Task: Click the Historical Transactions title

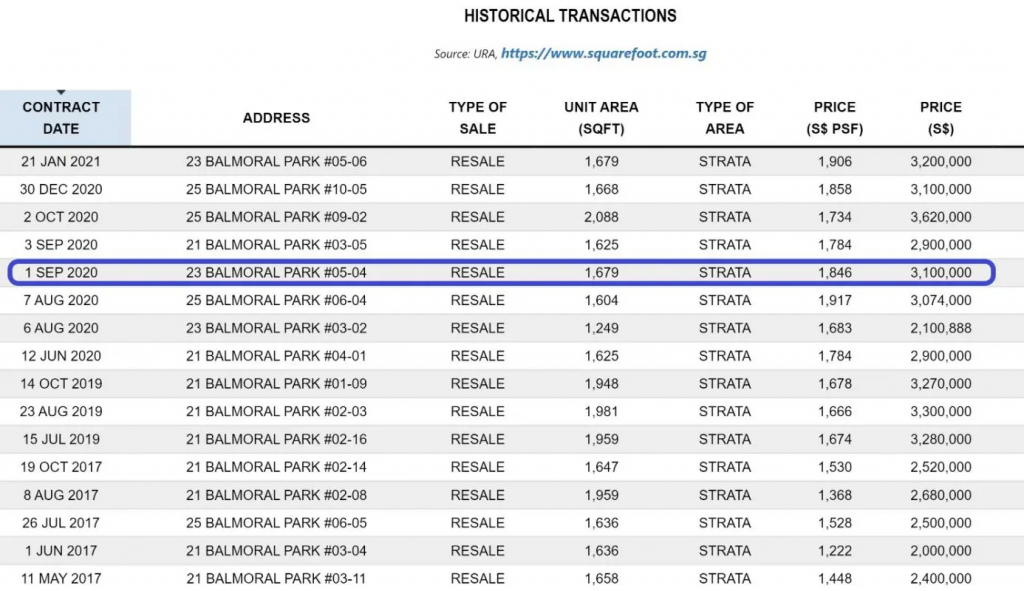Action: coord(570,16)
